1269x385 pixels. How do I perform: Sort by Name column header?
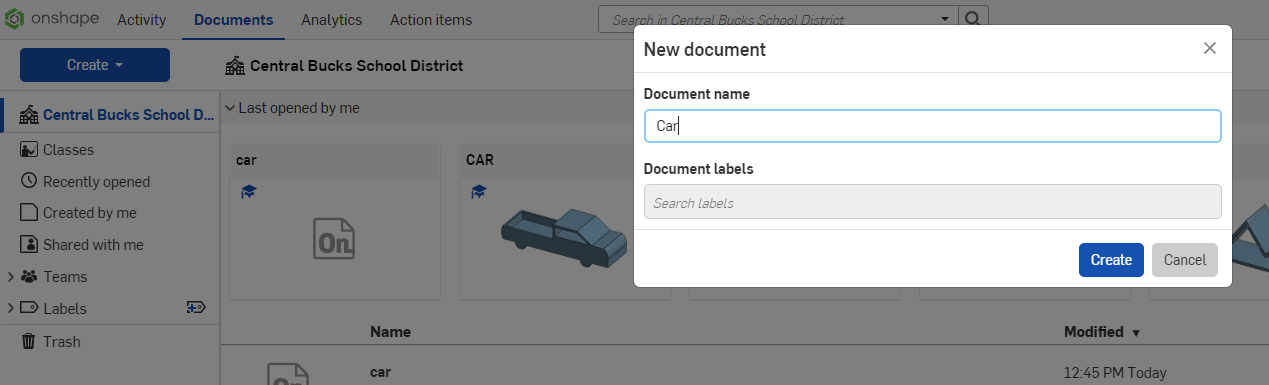pos(390,332)
